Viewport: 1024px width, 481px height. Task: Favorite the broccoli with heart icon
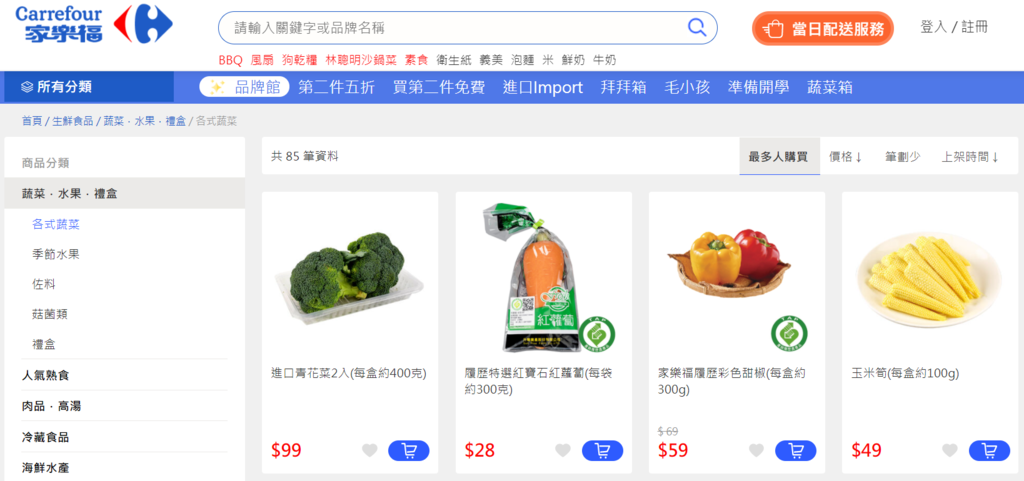(370, 450)
